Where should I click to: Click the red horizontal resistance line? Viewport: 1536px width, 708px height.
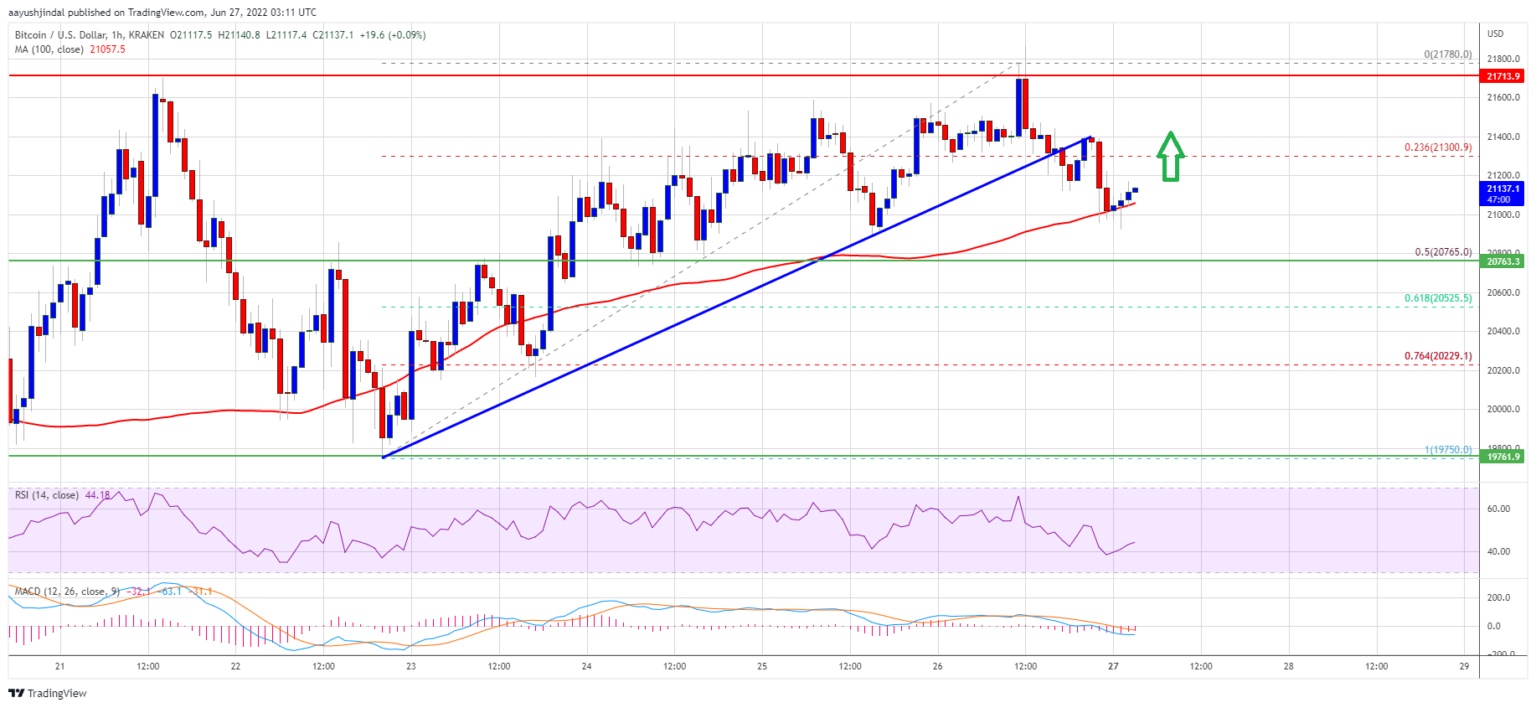[x=740, y=75]
